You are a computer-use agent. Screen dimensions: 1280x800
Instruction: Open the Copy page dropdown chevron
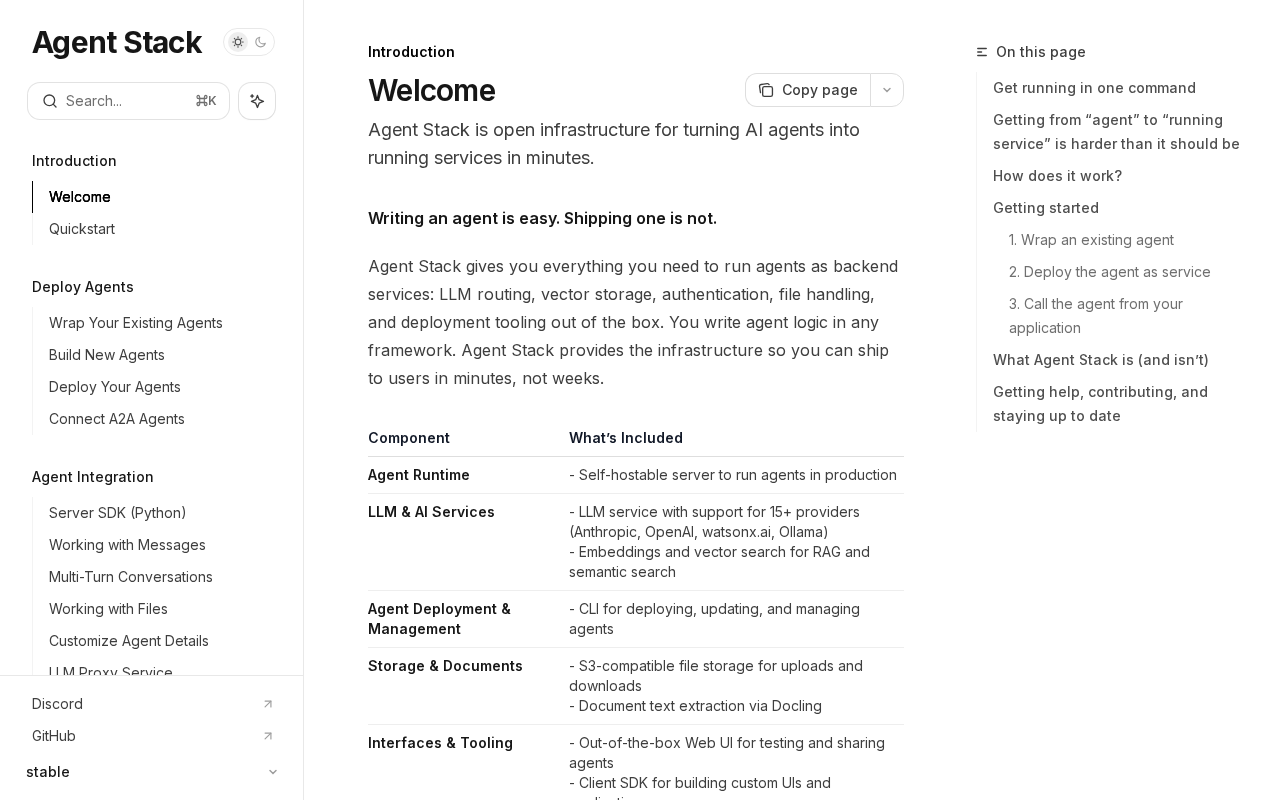click(887, 90)
